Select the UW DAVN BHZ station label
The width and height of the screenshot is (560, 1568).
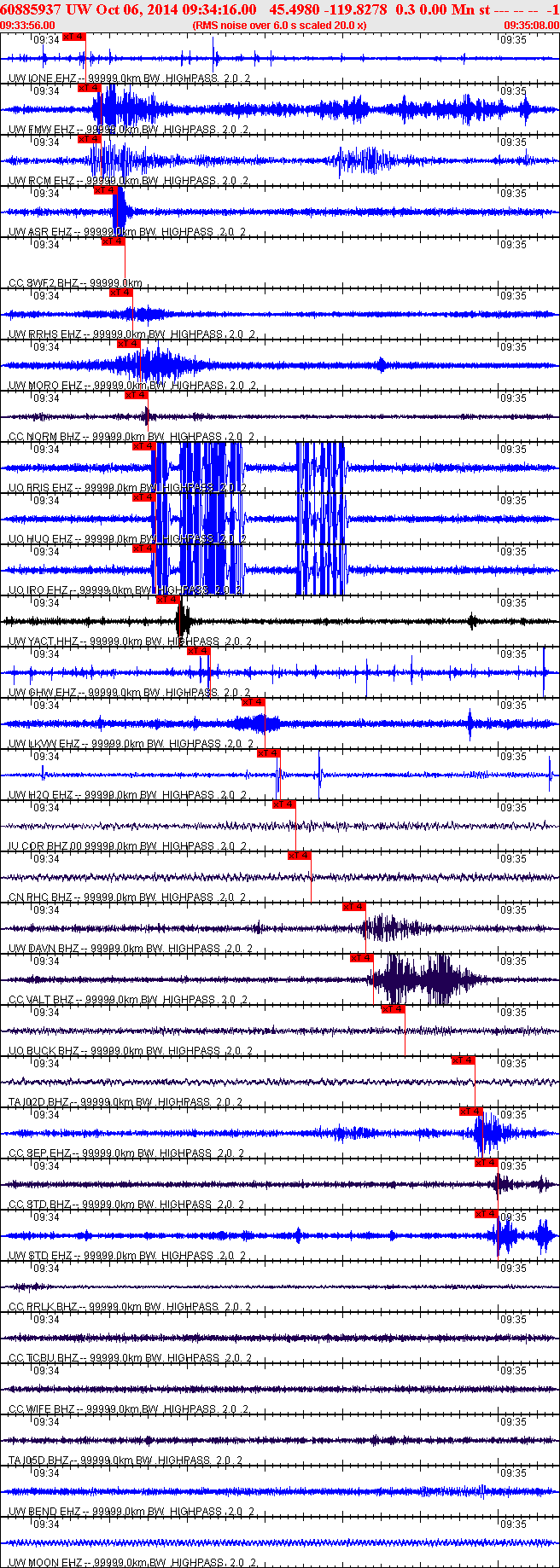[x=44, y=949]
